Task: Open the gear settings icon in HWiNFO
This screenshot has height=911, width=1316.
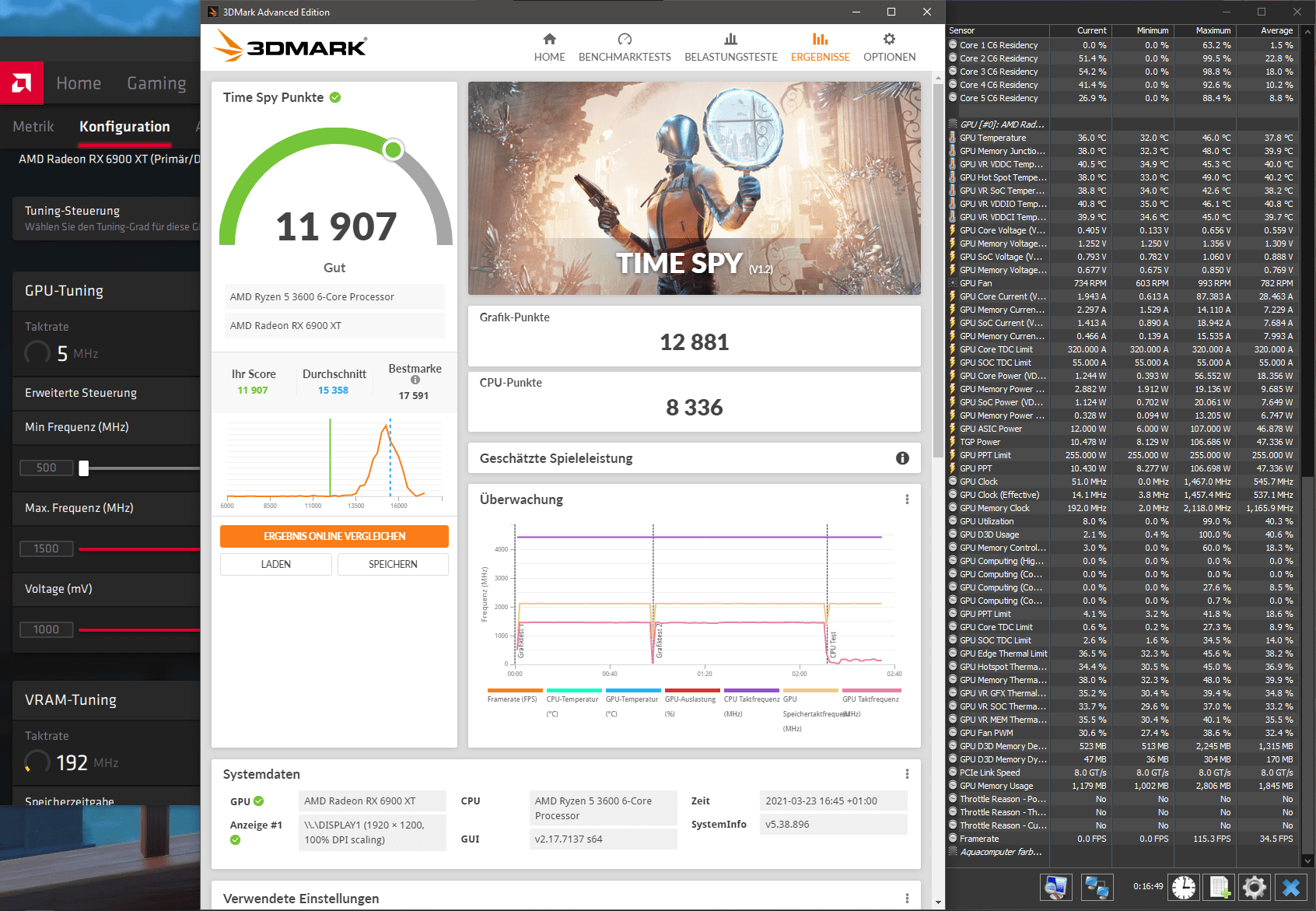Action: click(x=1255, y=887)
